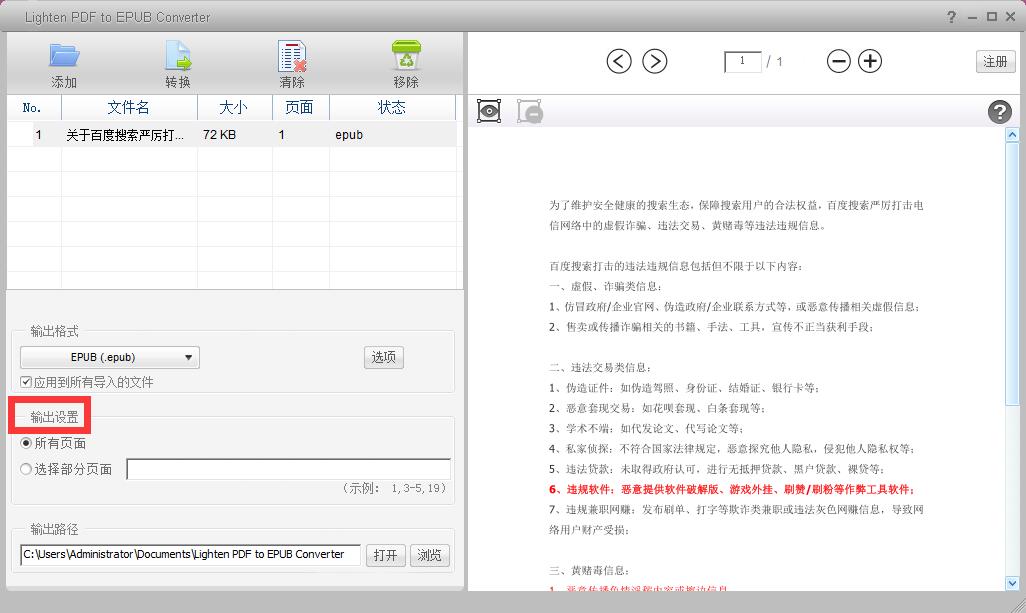1026x613 pixels.
Task: Select the 选择部分页面 radio button
Action: pyautogui.click(x=27, y=469)
